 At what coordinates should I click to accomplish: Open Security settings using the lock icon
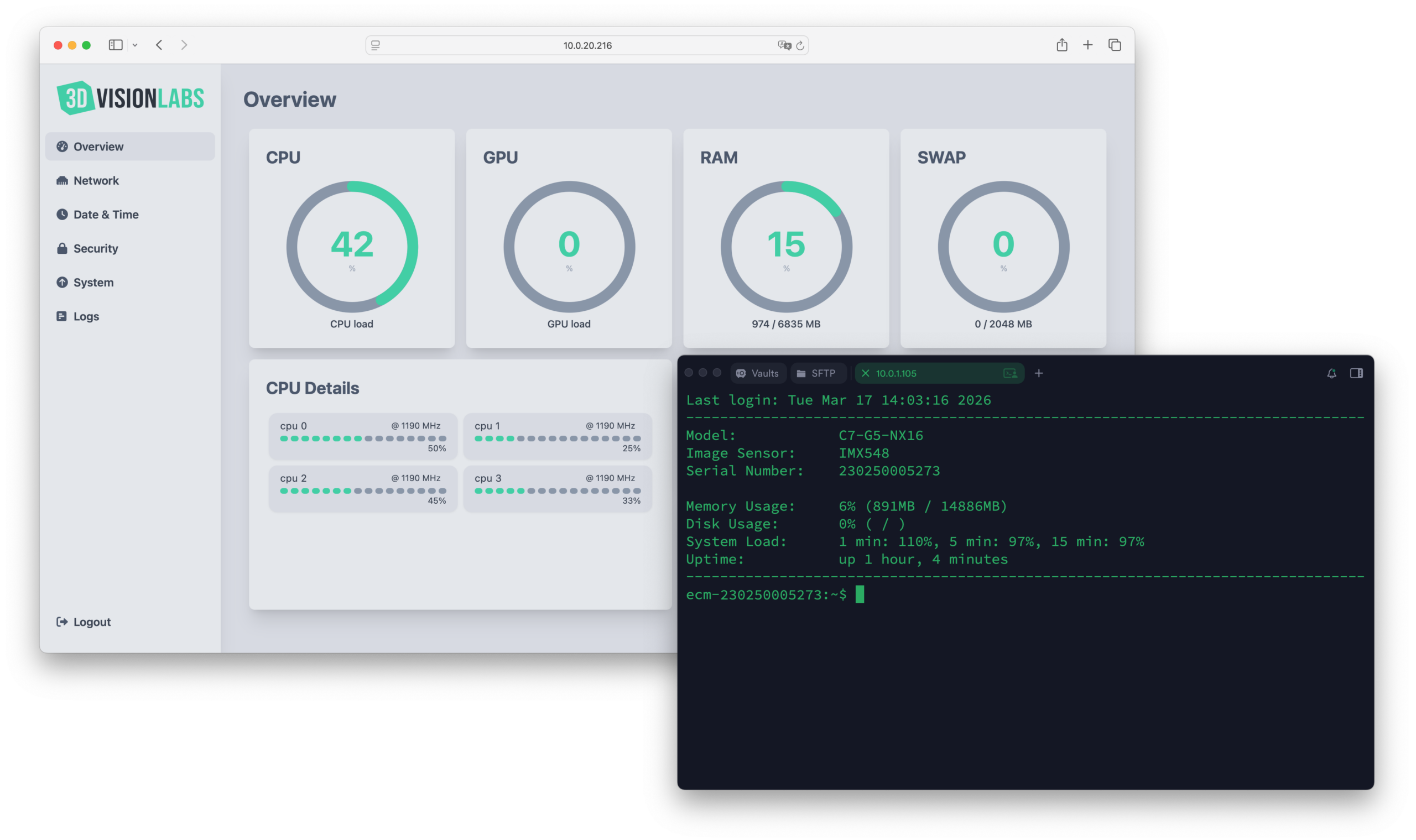click(x=63, y=248)
